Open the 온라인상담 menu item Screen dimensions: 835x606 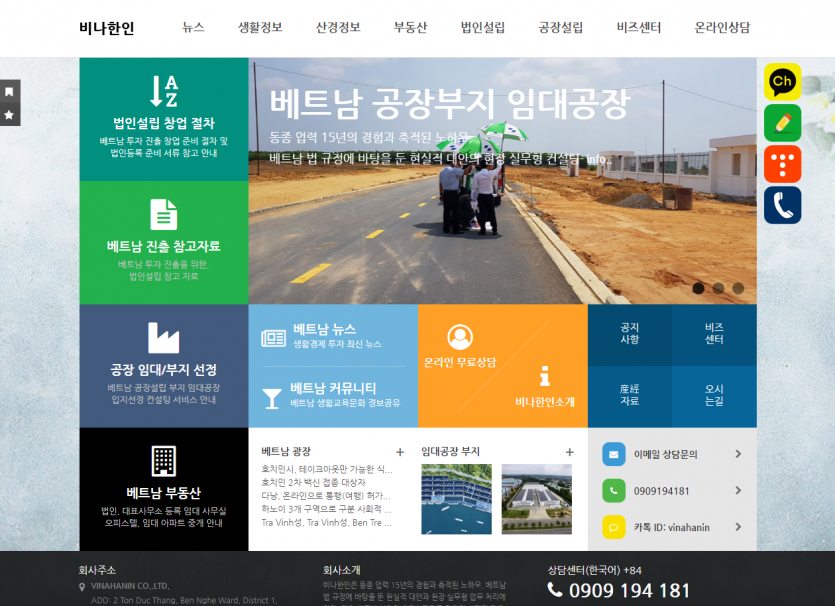722,28
